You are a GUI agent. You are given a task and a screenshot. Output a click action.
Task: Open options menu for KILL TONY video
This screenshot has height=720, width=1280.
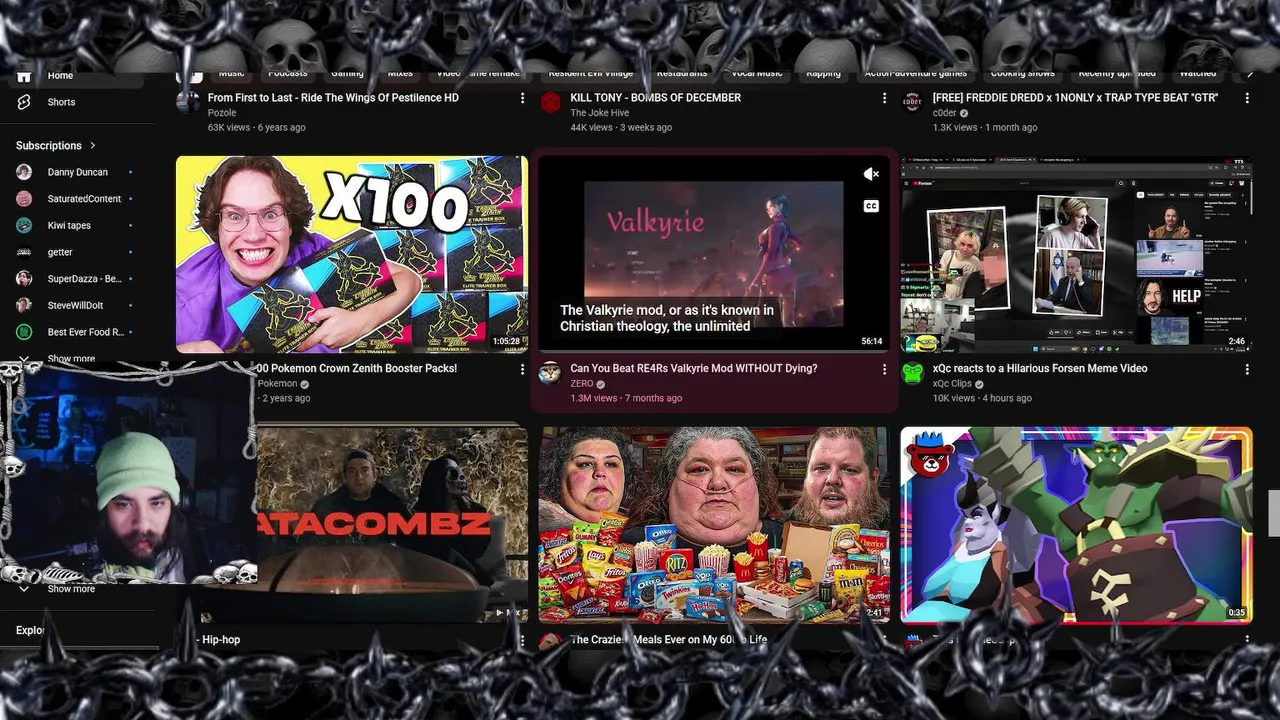pyautogui.click(x=884, y=98)
